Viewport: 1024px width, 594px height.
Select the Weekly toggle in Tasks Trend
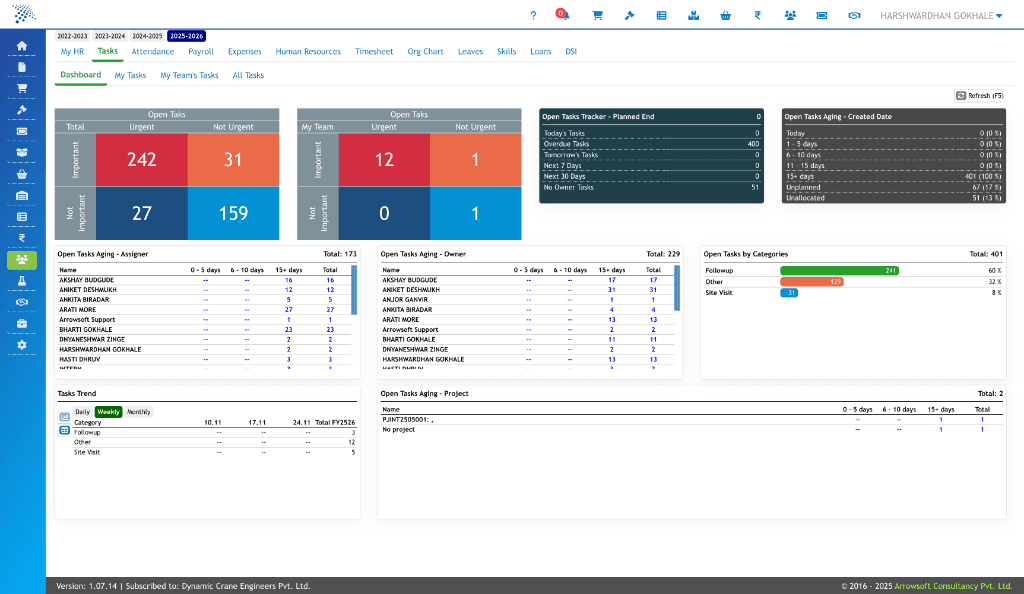pos(108,412)
